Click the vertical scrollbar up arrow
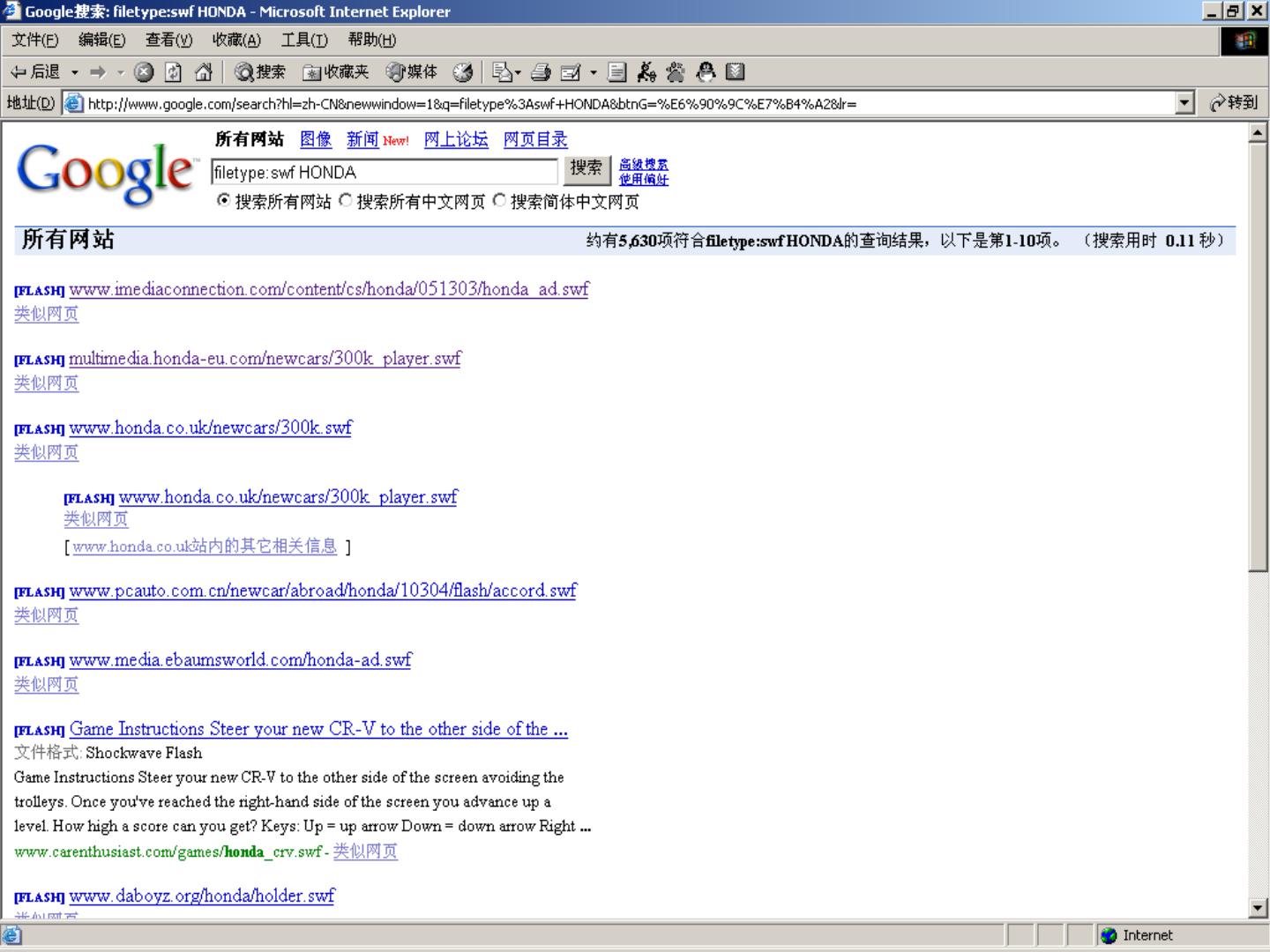1270x952 pixels. pyautogui.click(x=1259, y=133)
